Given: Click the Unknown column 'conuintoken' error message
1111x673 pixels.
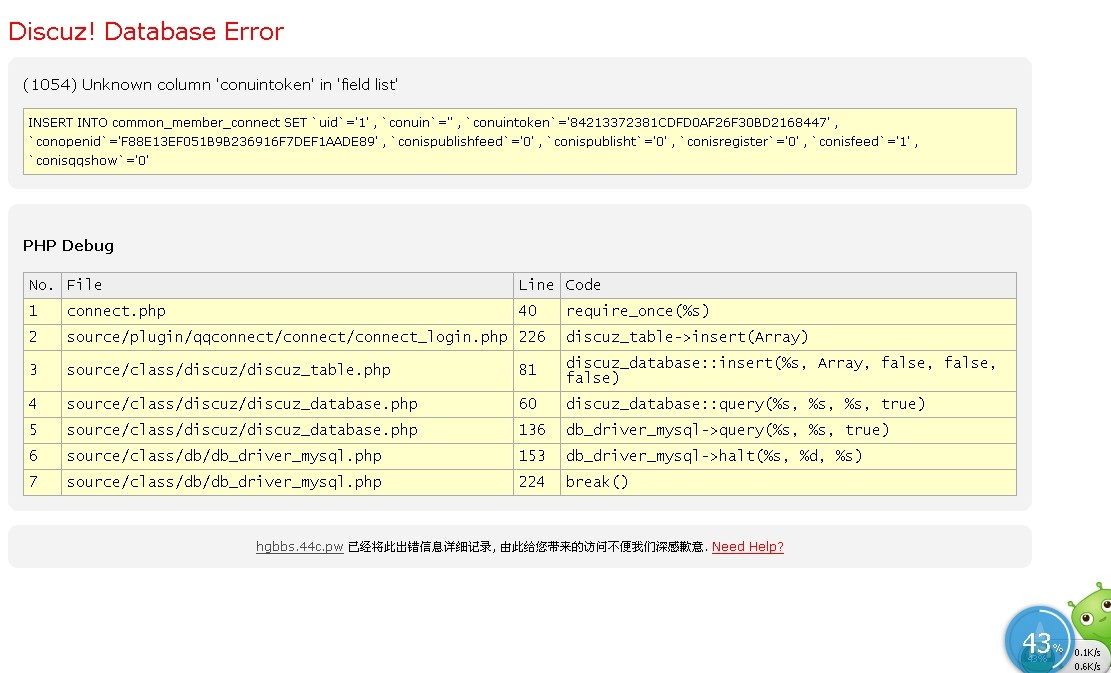Looking at the screenshot, I should pos(210,85).
